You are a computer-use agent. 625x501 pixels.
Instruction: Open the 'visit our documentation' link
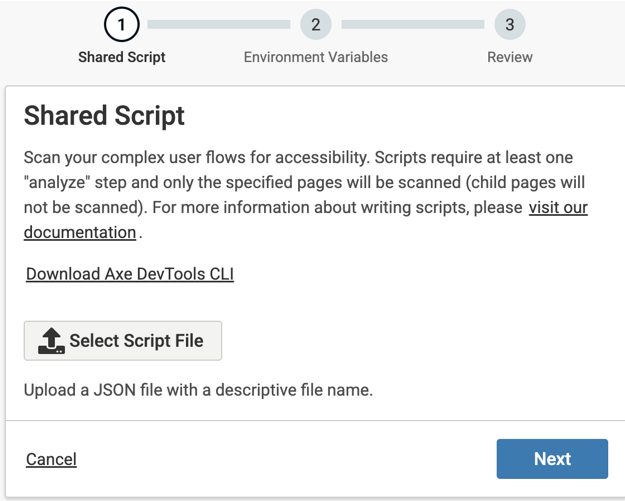tap(557, 208)
